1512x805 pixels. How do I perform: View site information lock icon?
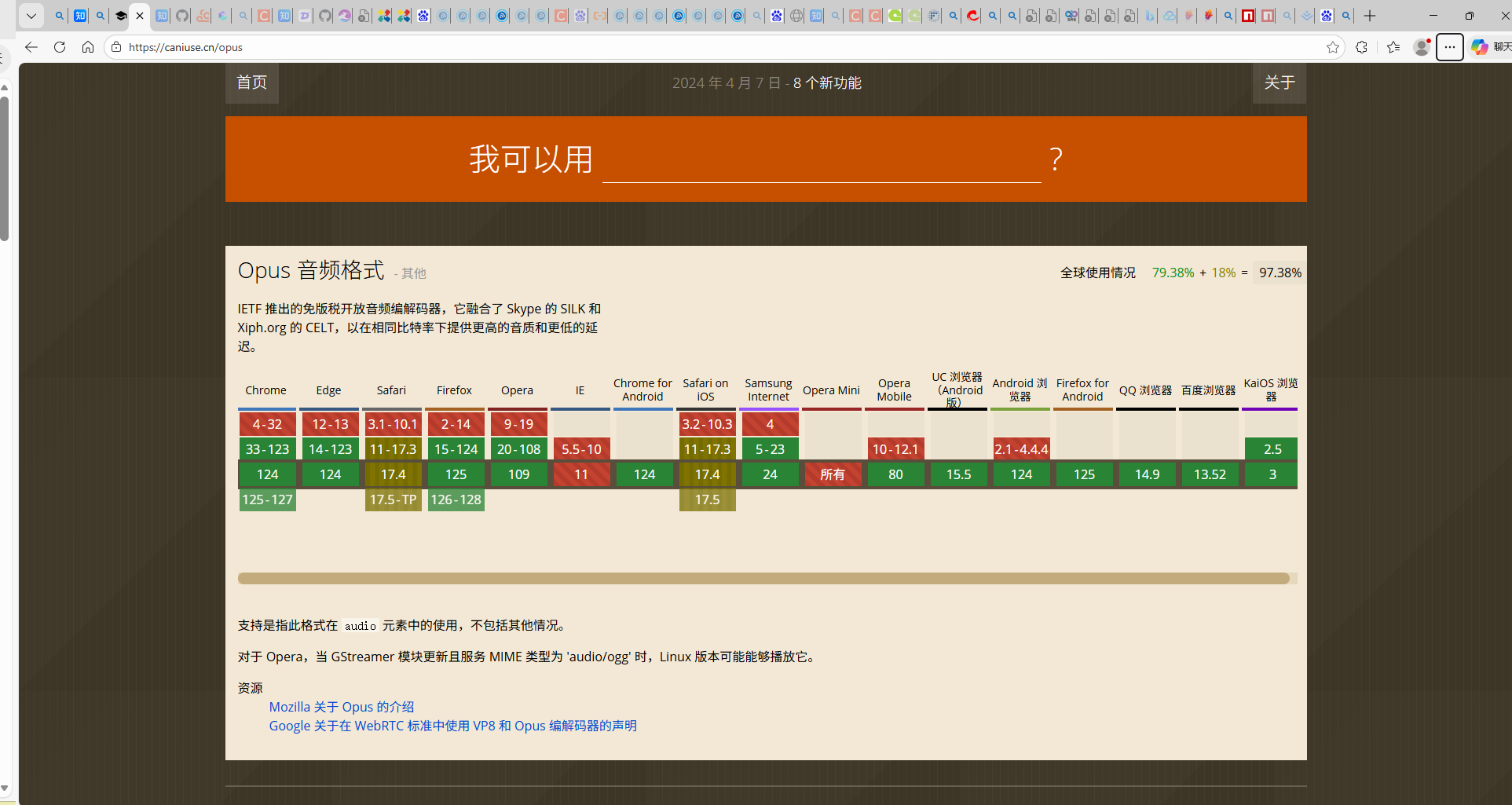tap(116, 47)
